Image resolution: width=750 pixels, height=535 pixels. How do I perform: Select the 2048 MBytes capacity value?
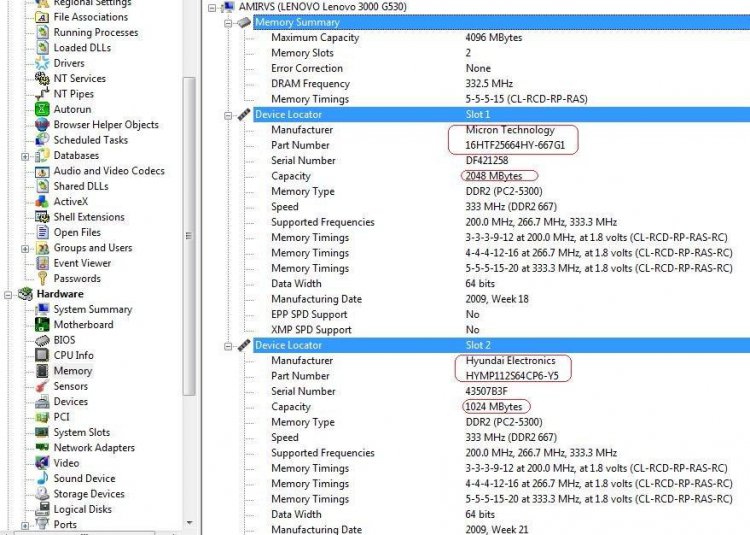[494, 176]
